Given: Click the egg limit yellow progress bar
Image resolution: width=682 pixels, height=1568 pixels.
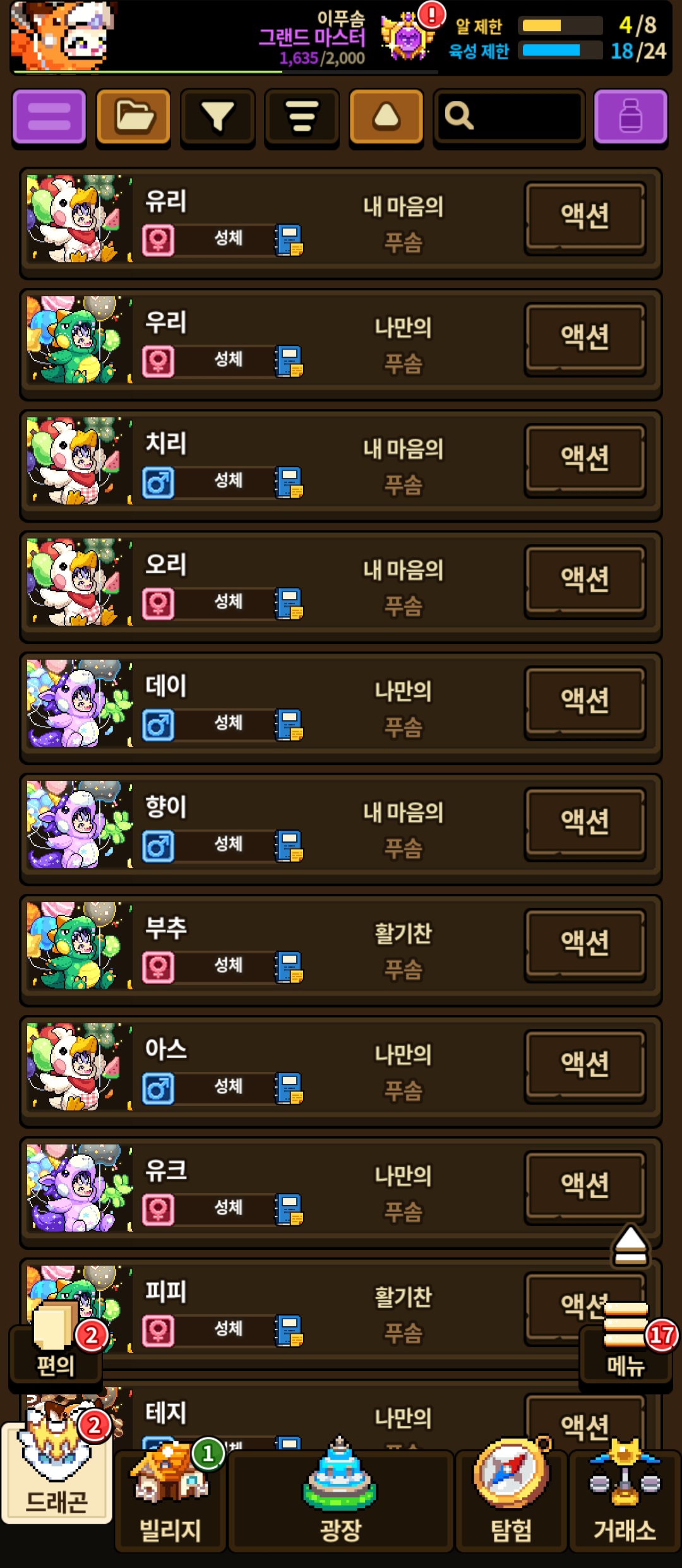Looking at the screenshot, I should [560, 26].
